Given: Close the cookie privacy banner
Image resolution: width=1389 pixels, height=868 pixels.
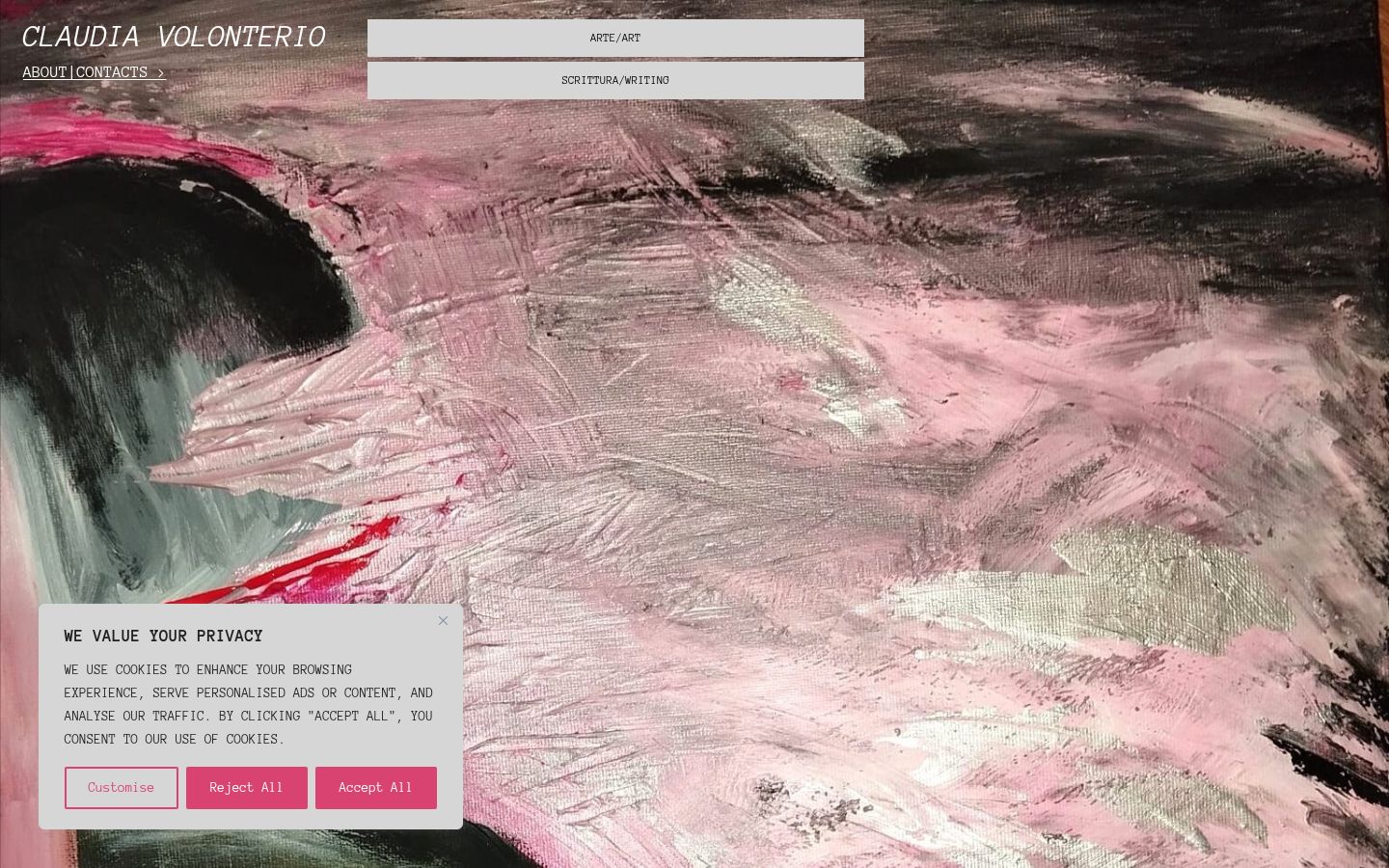Looking at the screenshot, I should [x=443, y=620].
